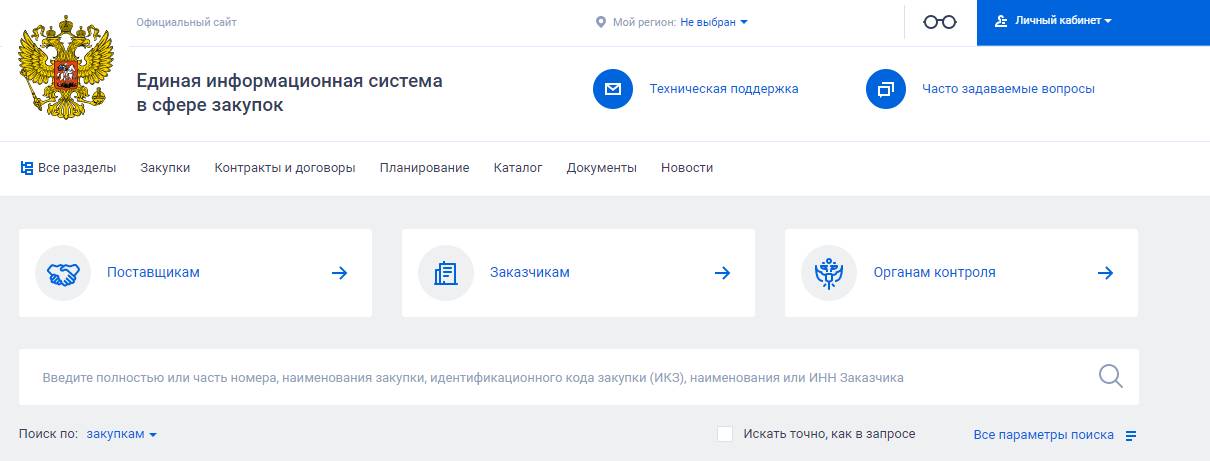This screenshot has width=1210, height=461.
Task: Click the arrow on the Поставщикам card
Action: pos(340,273)
